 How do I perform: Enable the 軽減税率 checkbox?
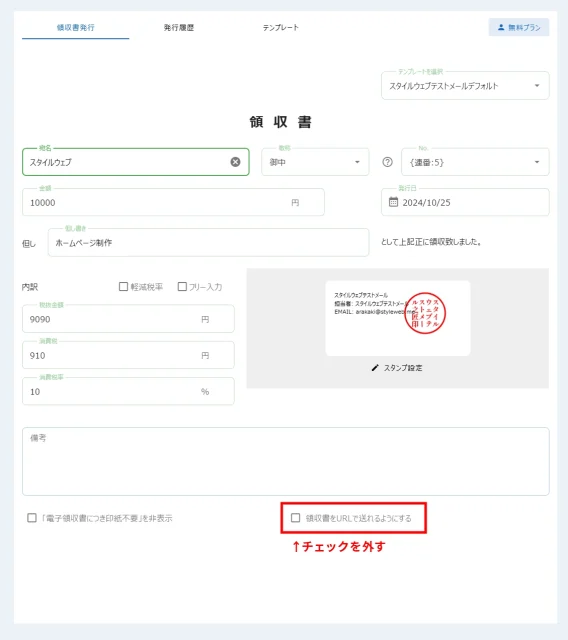[x=123, y=287]
